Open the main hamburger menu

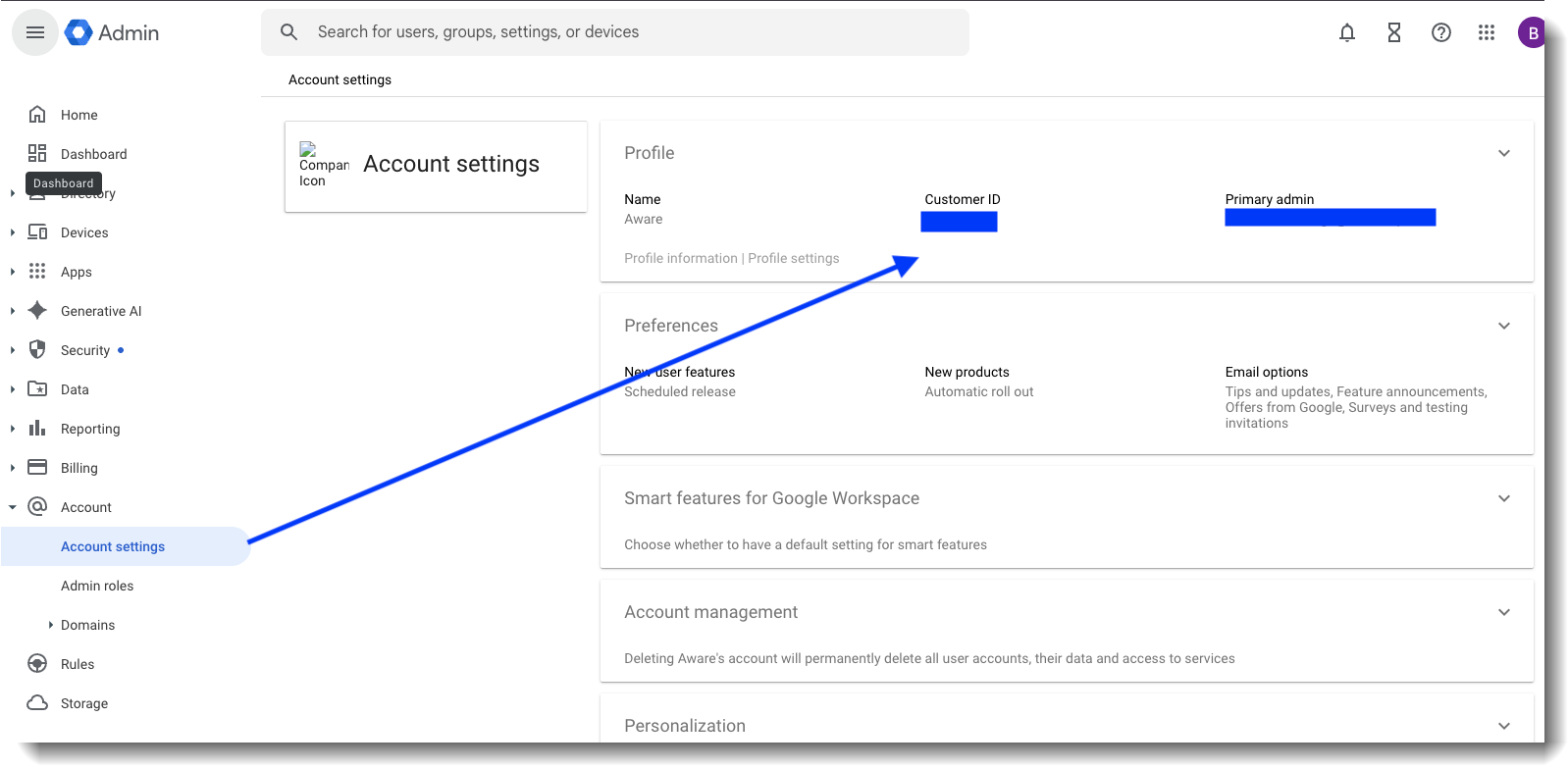[x=35, y=32]
